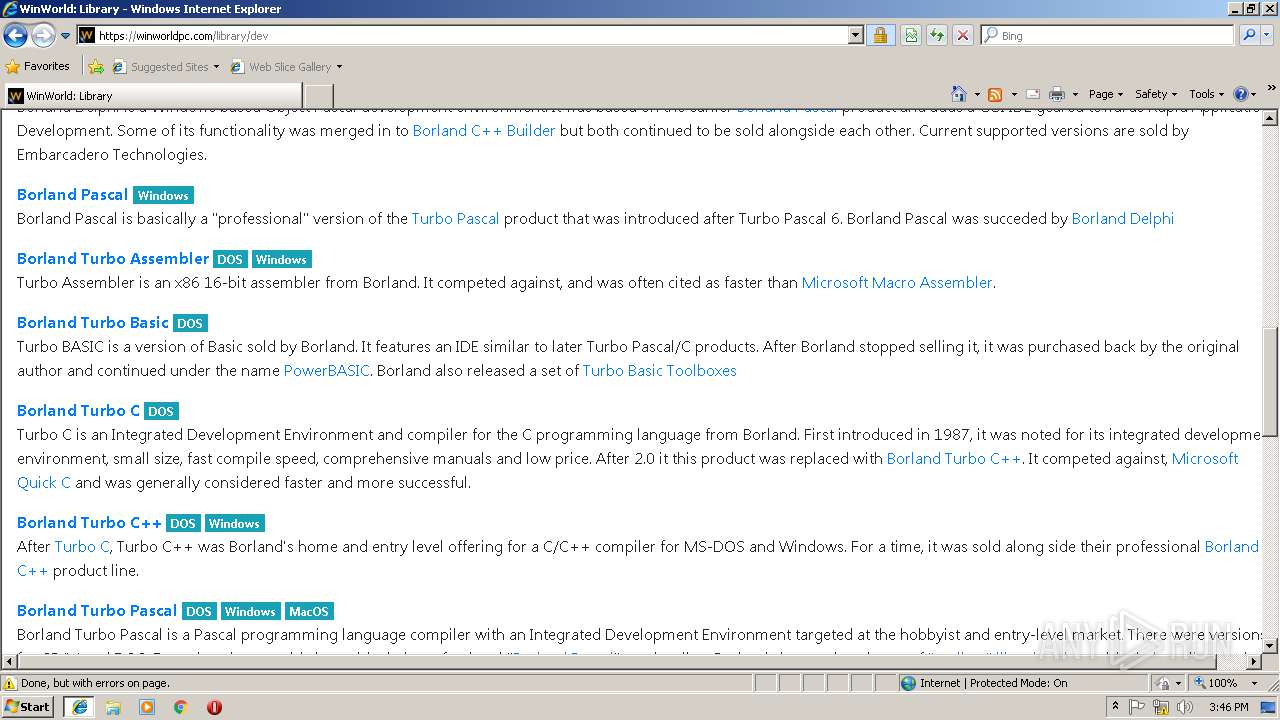
Task: Click the RSS feeds icon
Action: pyautogui.click(x=995, y=94)
